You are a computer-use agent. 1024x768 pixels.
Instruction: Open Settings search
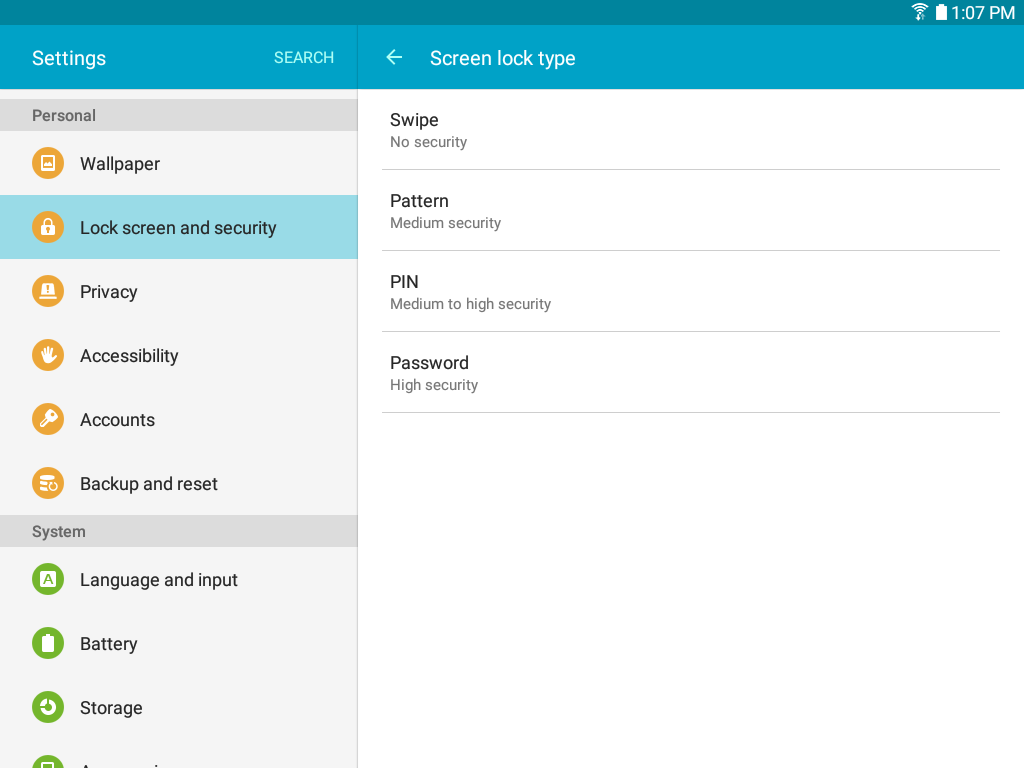[x=304, y=57]
